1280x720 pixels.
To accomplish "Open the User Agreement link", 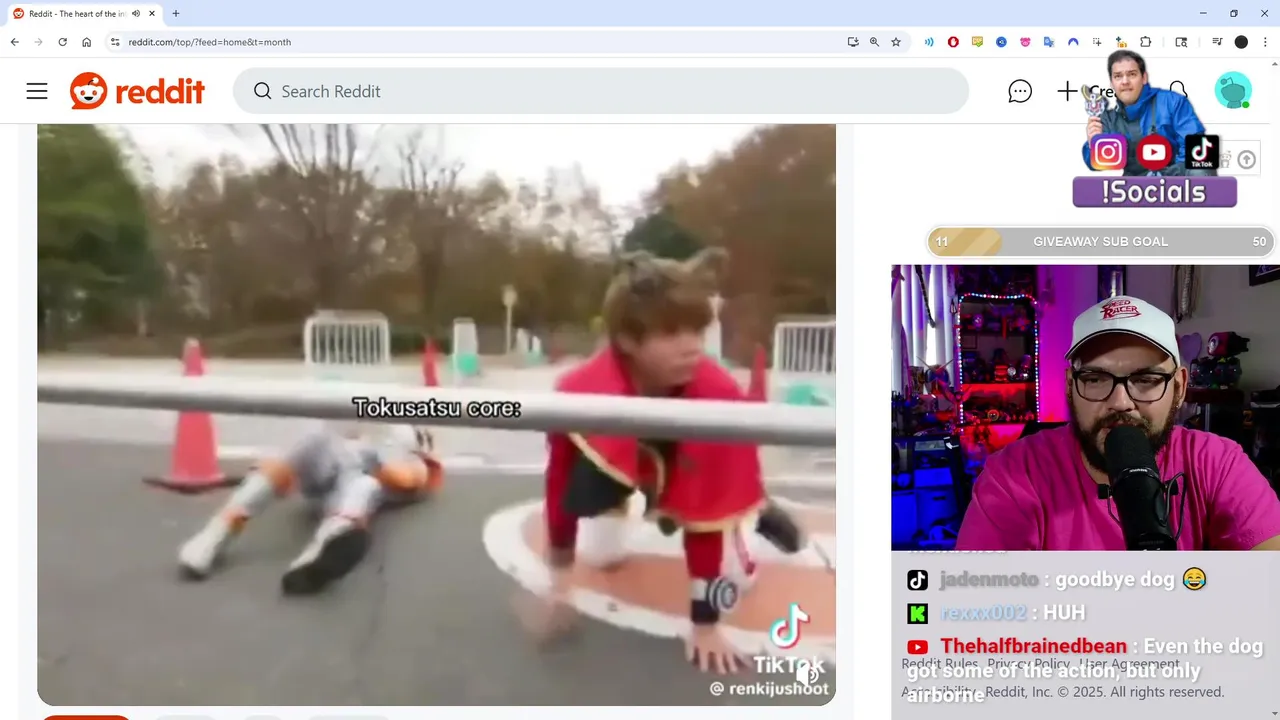I will click(1129, 664).
